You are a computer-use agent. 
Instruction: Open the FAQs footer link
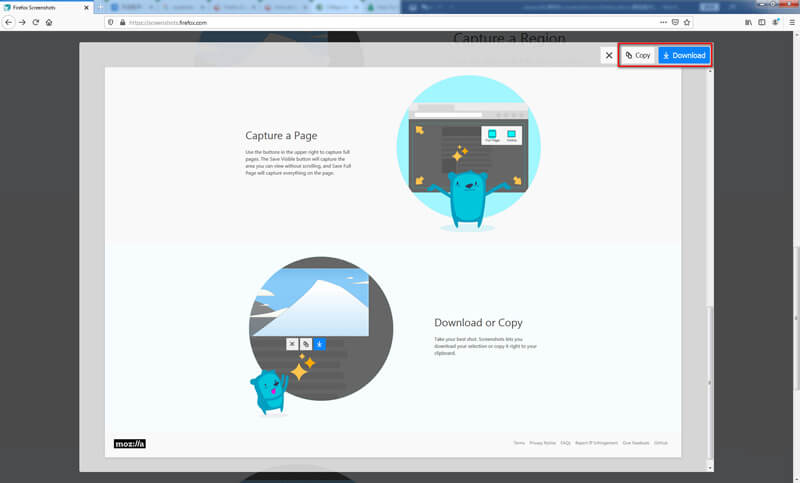(565, 442)
